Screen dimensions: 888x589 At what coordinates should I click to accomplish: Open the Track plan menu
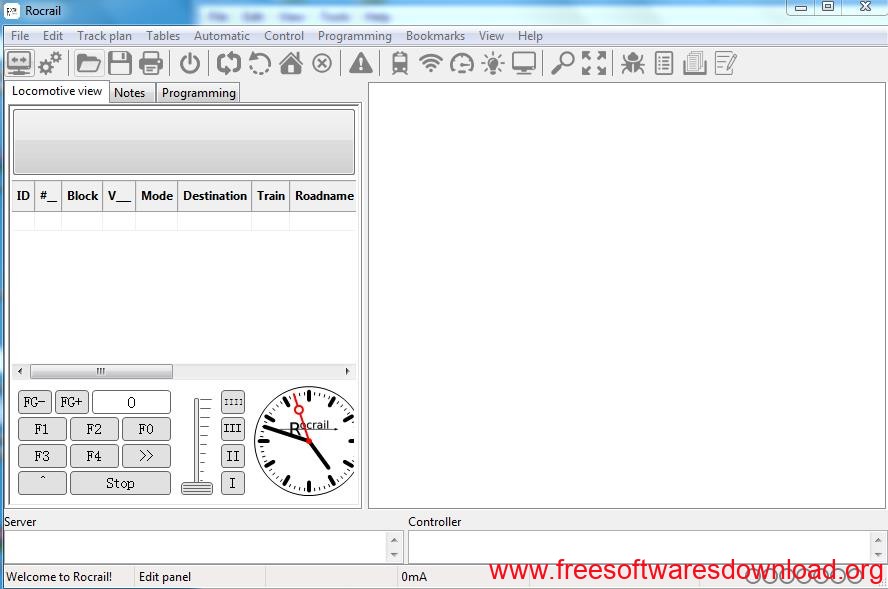(104, 36)
